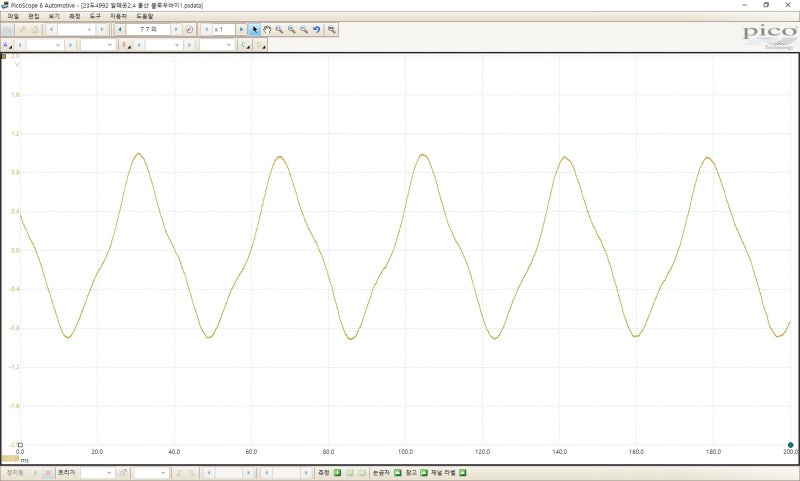This screenshot has height=481, width=800.
Task: Click the stop capture red button
Action: (47, 472)
